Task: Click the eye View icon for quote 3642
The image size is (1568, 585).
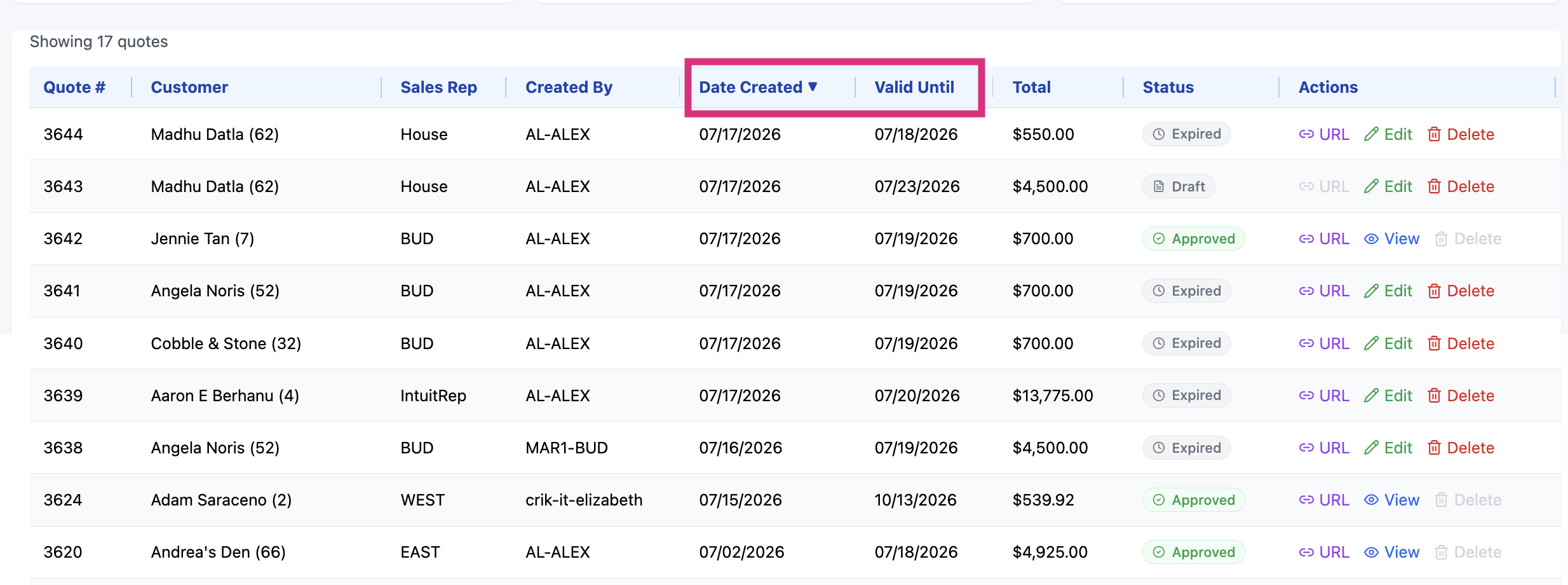Action: (x=1371, y=238)
